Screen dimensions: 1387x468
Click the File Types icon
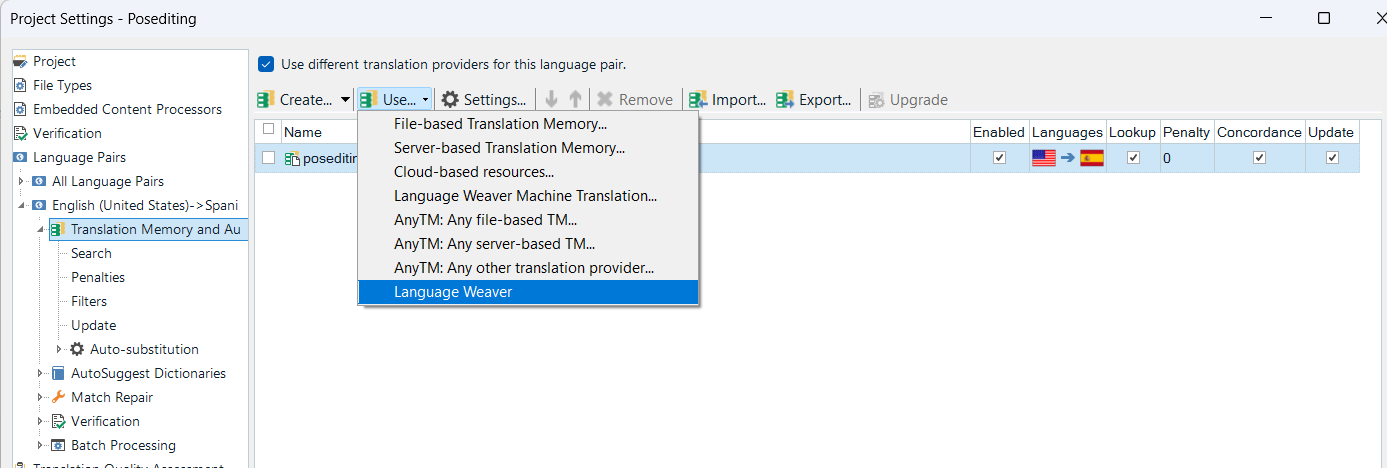coord(20,85)
